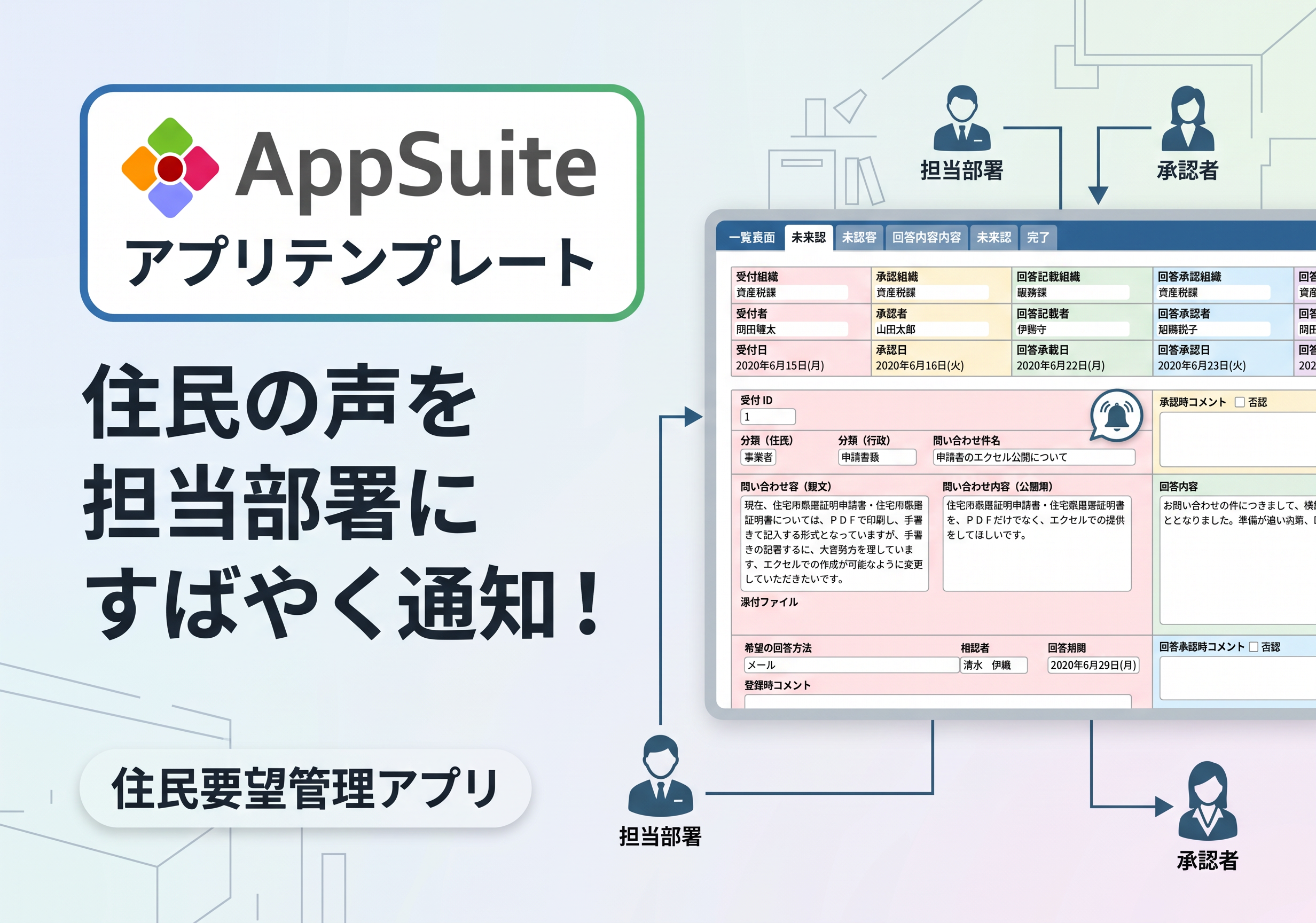Click the 問い合わせ件名 field
Viewport: 1316px width, 923px height.
coord(1034,457)
